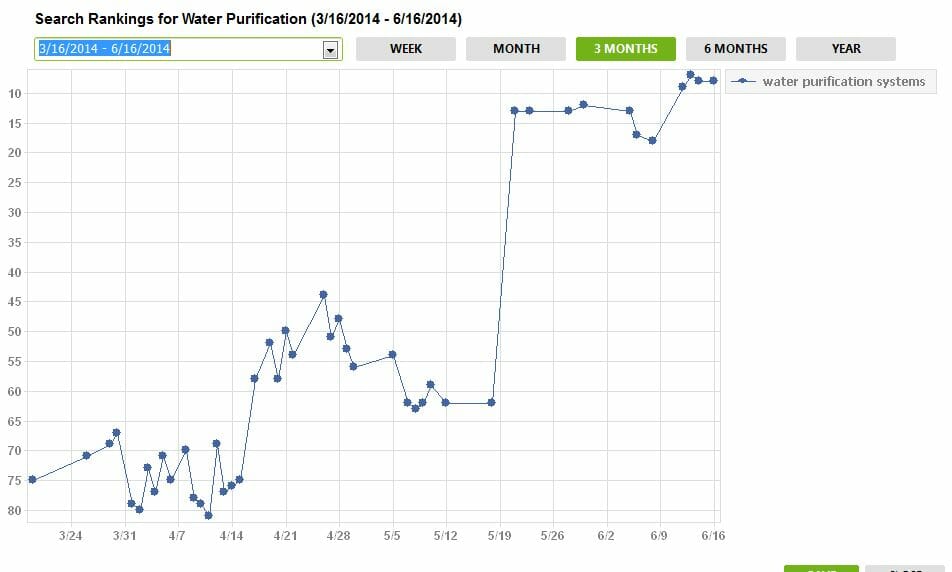This screenshot has height=572, width=952.
Task: Click the 4/7 x-axis label
Action: pyautogui.click(x=177, y=536)
